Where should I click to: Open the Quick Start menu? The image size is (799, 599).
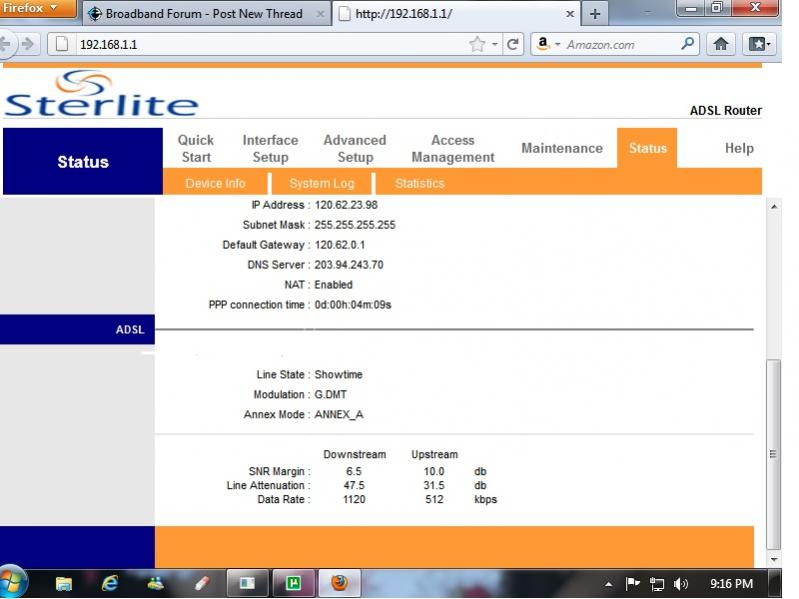tap(196, 148)
